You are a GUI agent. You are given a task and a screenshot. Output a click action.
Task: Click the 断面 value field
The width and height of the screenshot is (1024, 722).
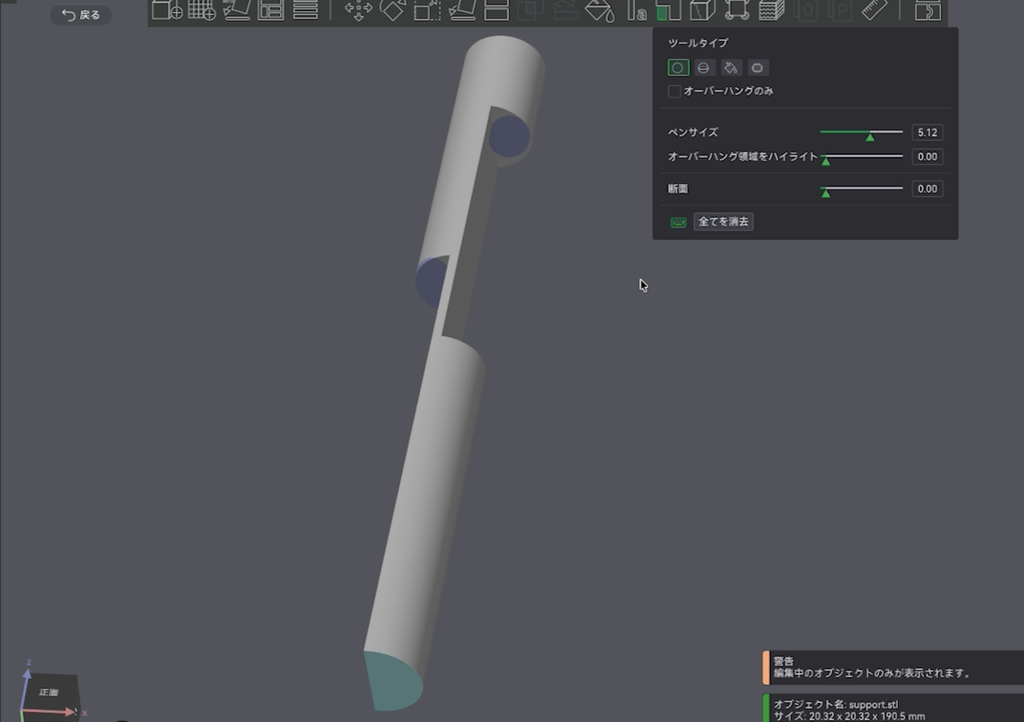coord(927,189)
